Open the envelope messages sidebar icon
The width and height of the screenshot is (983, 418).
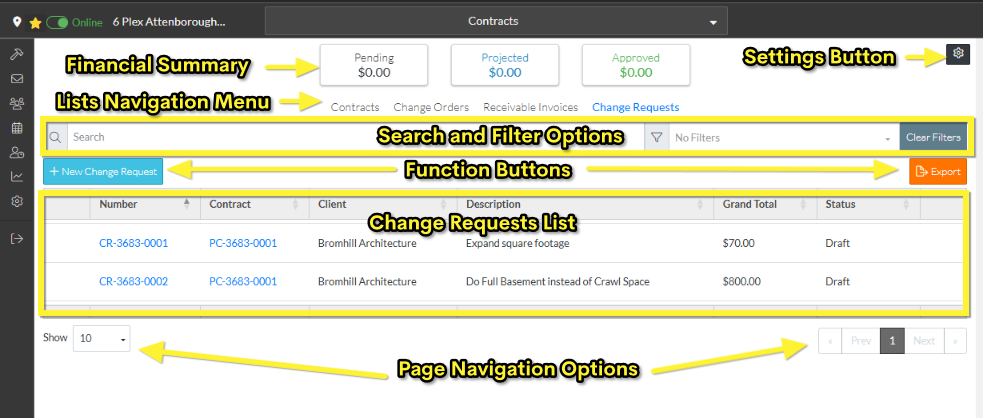(x=17, y=79)
